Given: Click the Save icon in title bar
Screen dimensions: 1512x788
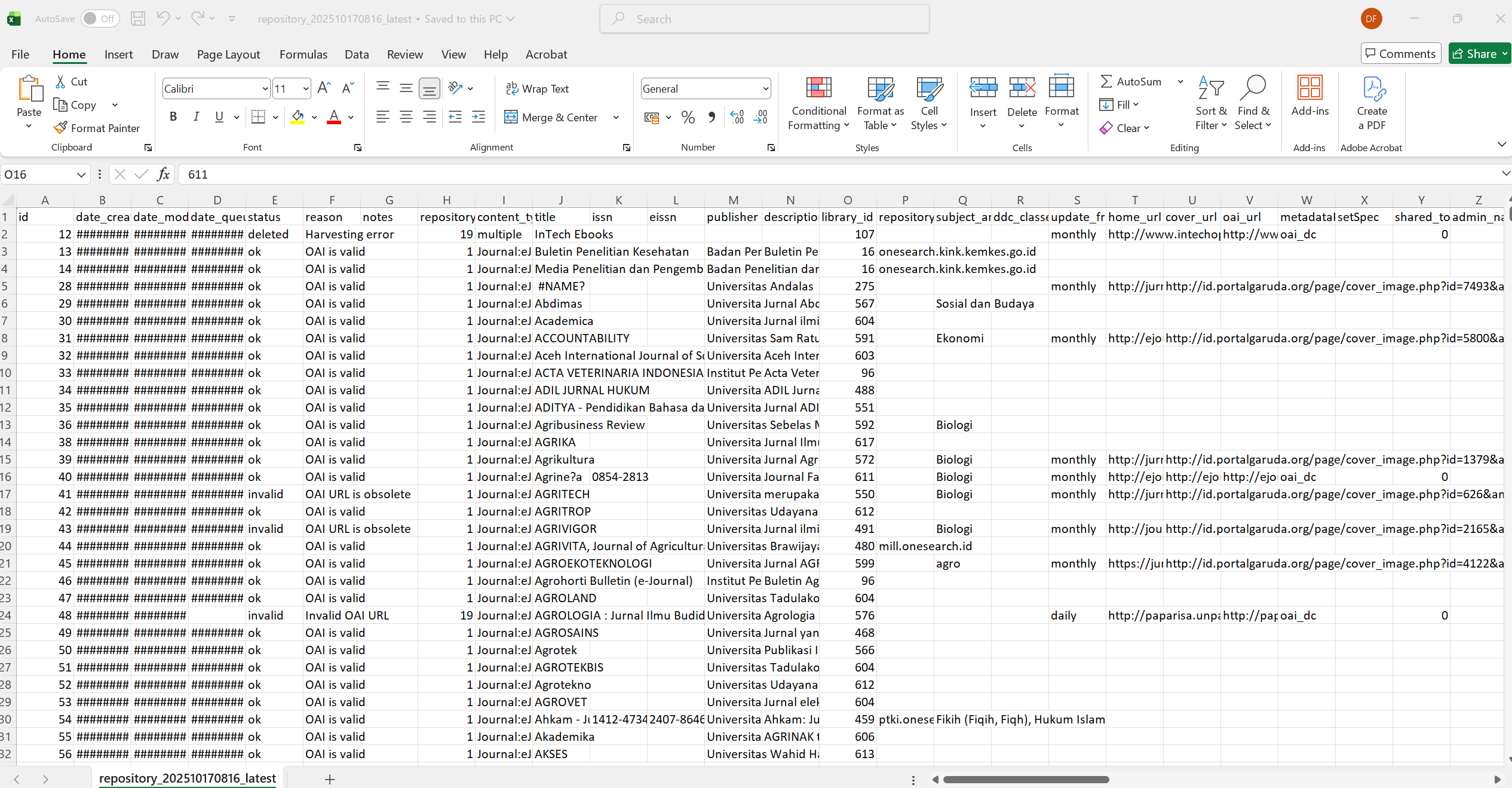Looking at the screenshot, I should 138,19.
